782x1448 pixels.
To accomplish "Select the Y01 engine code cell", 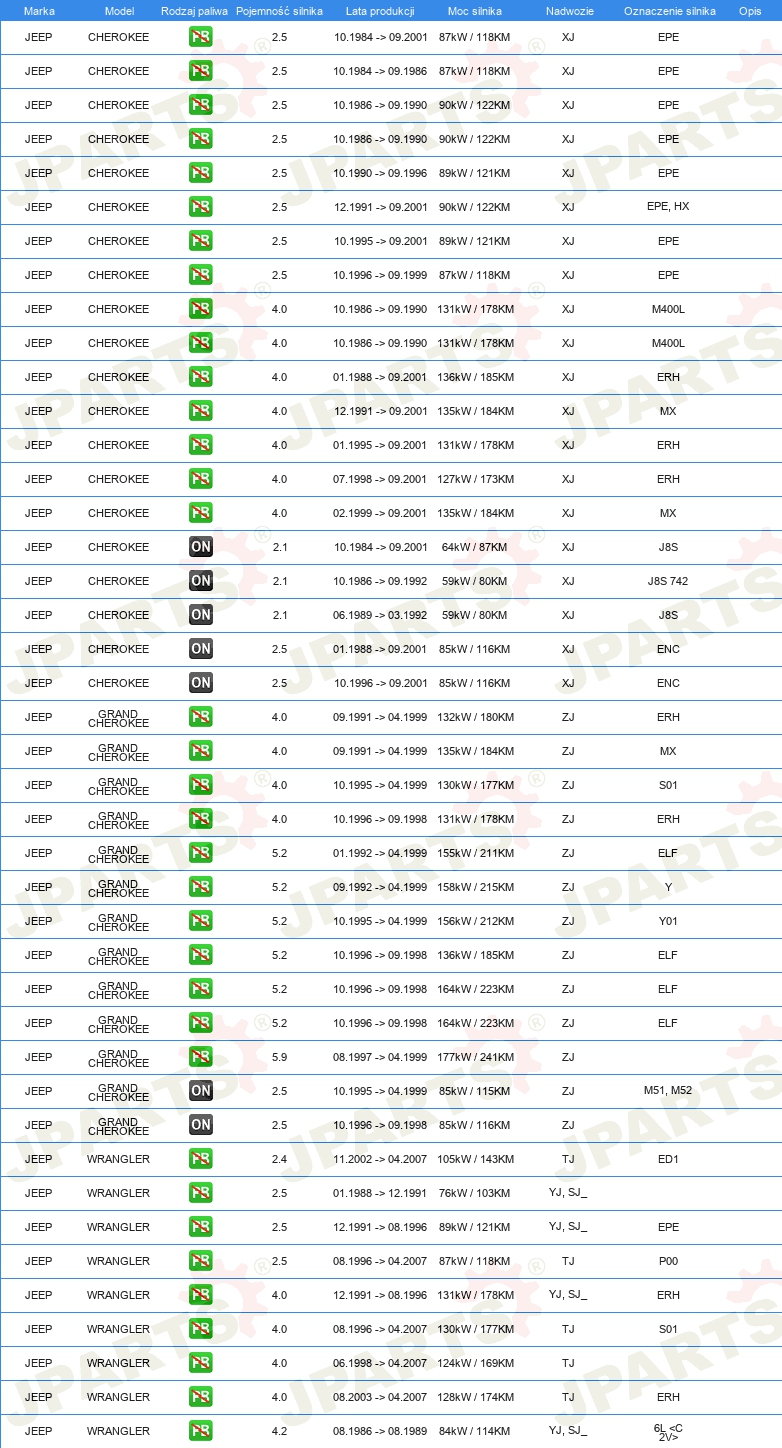I will [x=668, y=921].
